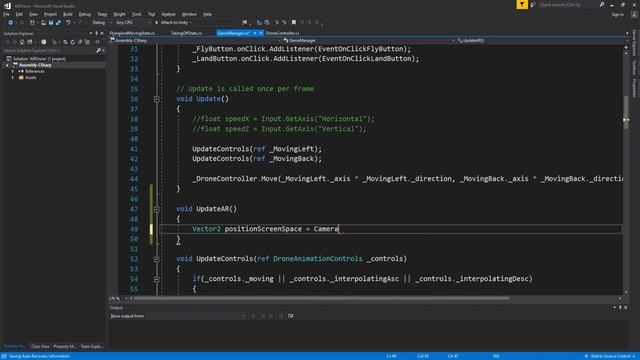The image size is (640, 360).
Task: Click the feedback icon beside Quick Launch
Action: point(533,4)
